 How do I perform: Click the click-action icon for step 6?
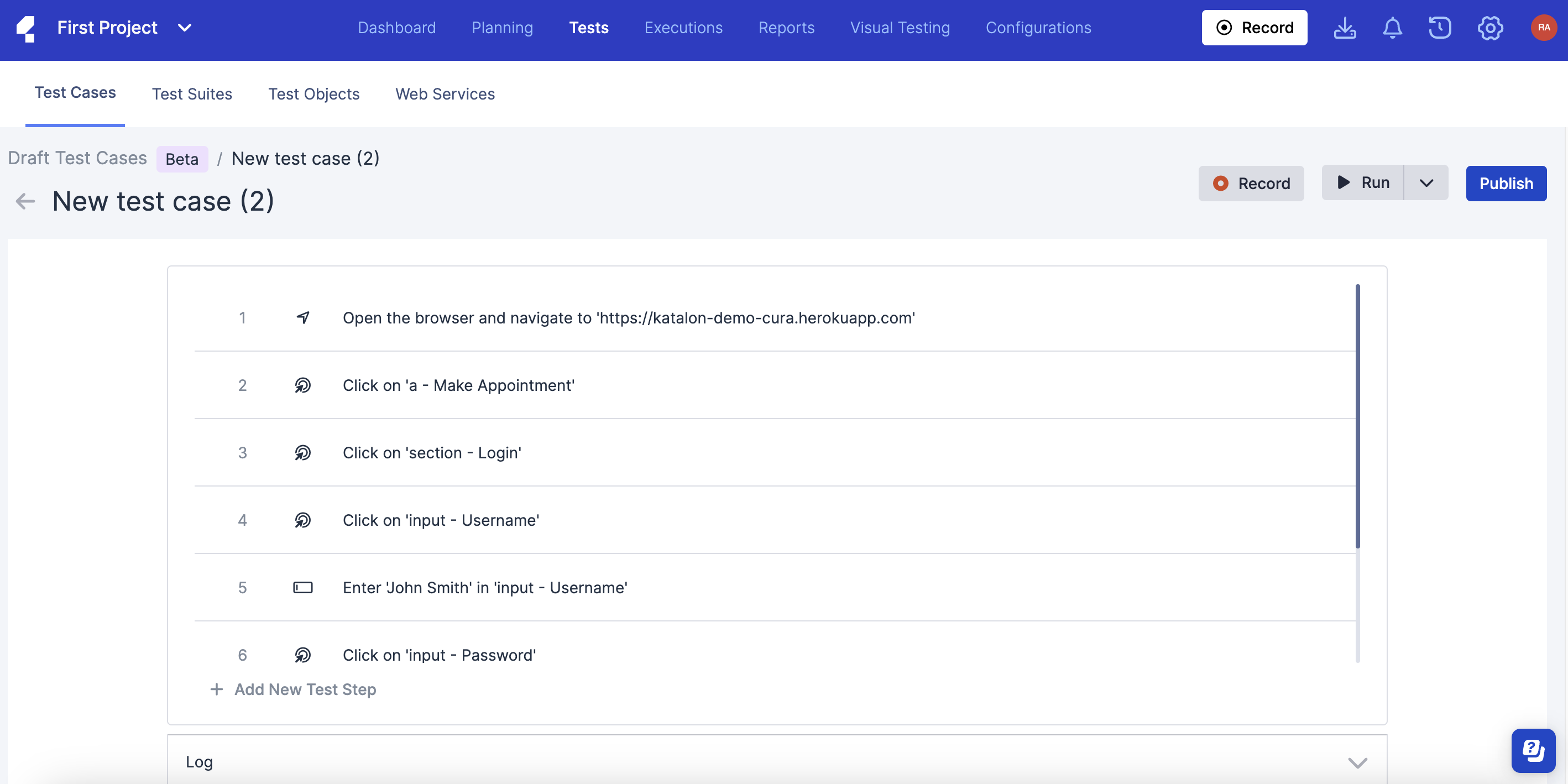(302, 654)
